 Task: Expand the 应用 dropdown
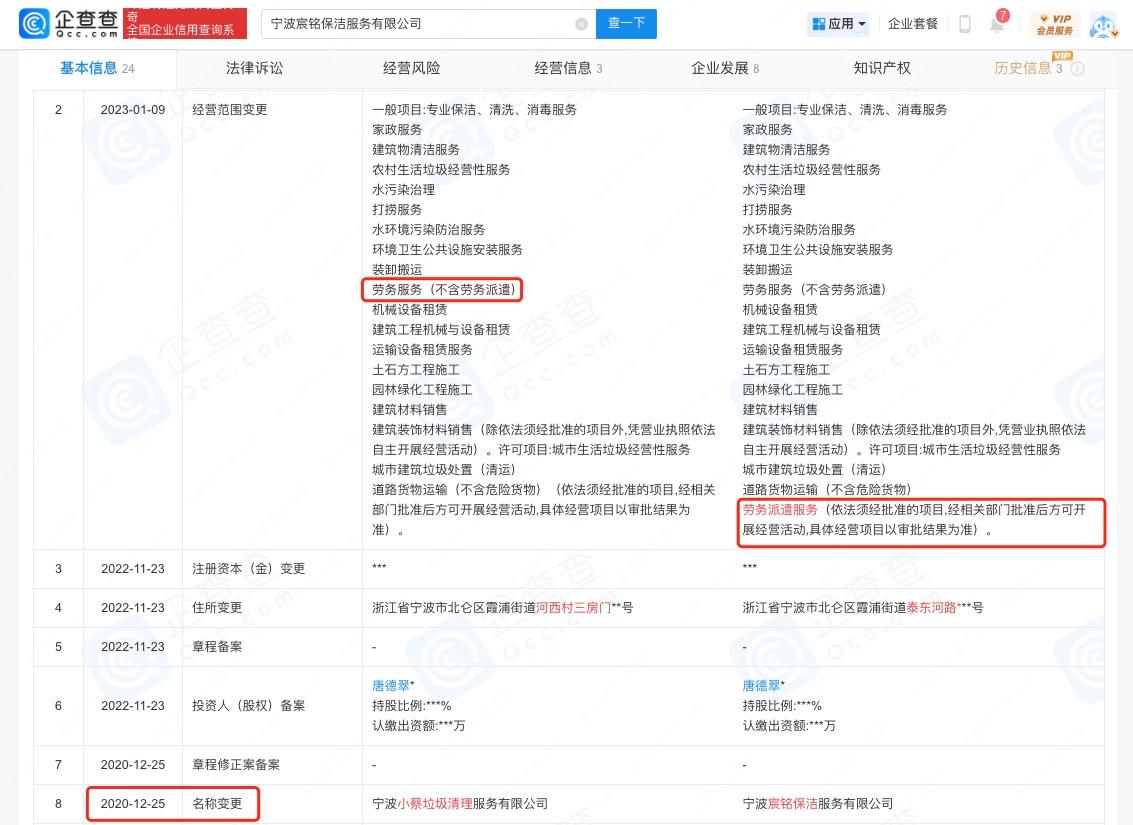pos(838,24)
